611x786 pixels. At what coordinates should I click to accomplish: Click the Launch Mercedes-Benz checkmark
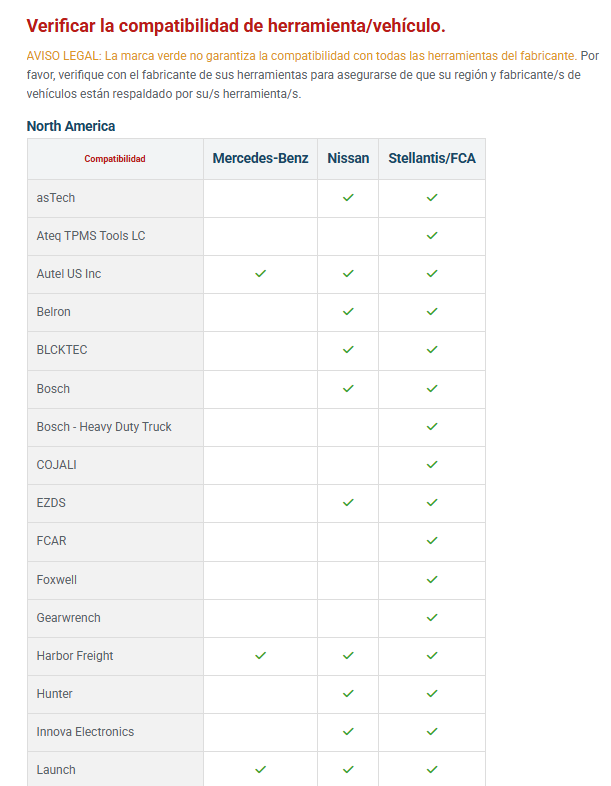[260, 770]
